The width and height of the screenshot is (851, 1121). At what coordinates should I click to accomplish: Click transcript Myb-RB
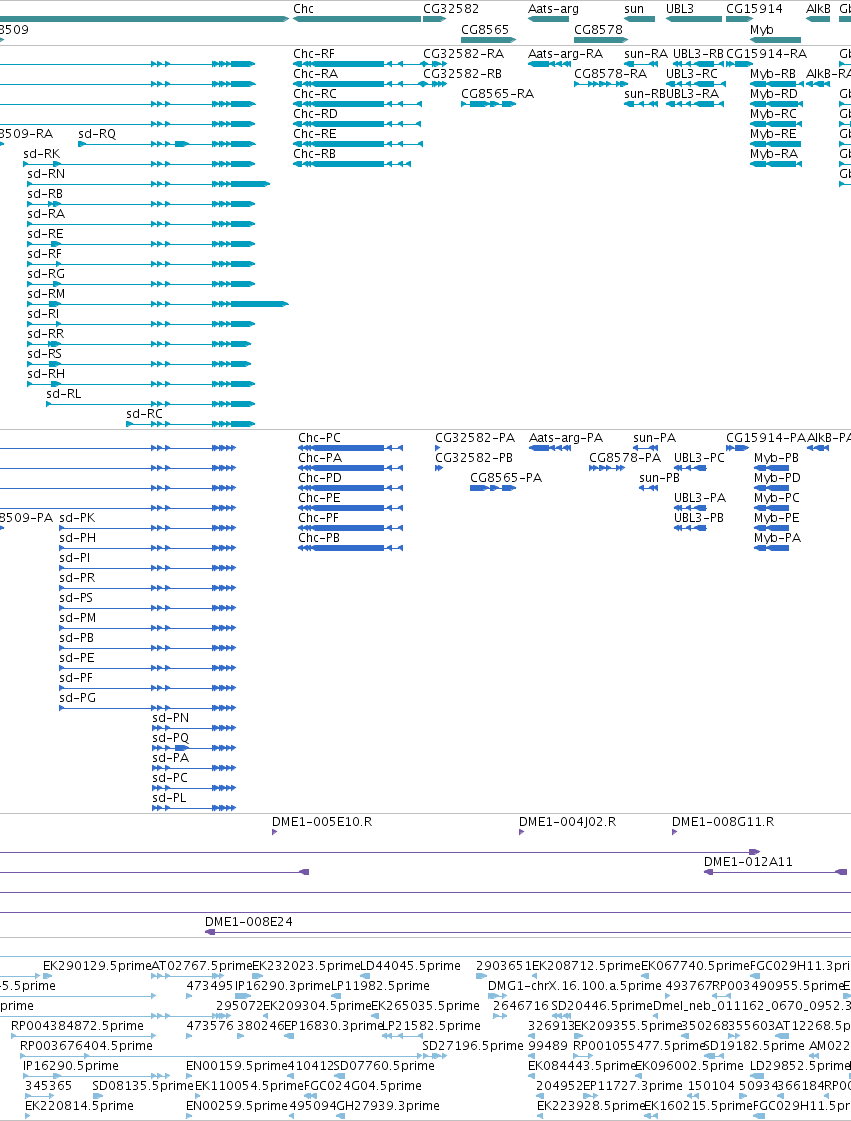(775, 84)
